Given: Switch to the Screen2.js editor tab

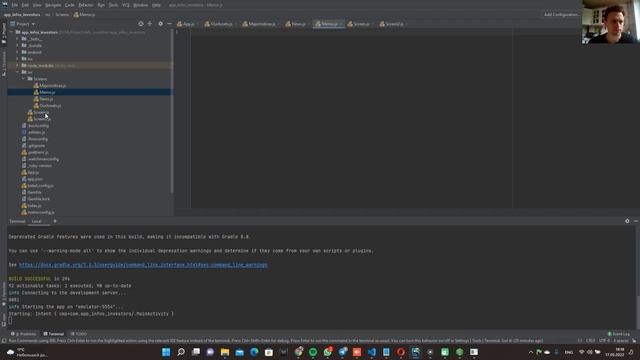Looking at the screenshot, I should click(392, 24).
